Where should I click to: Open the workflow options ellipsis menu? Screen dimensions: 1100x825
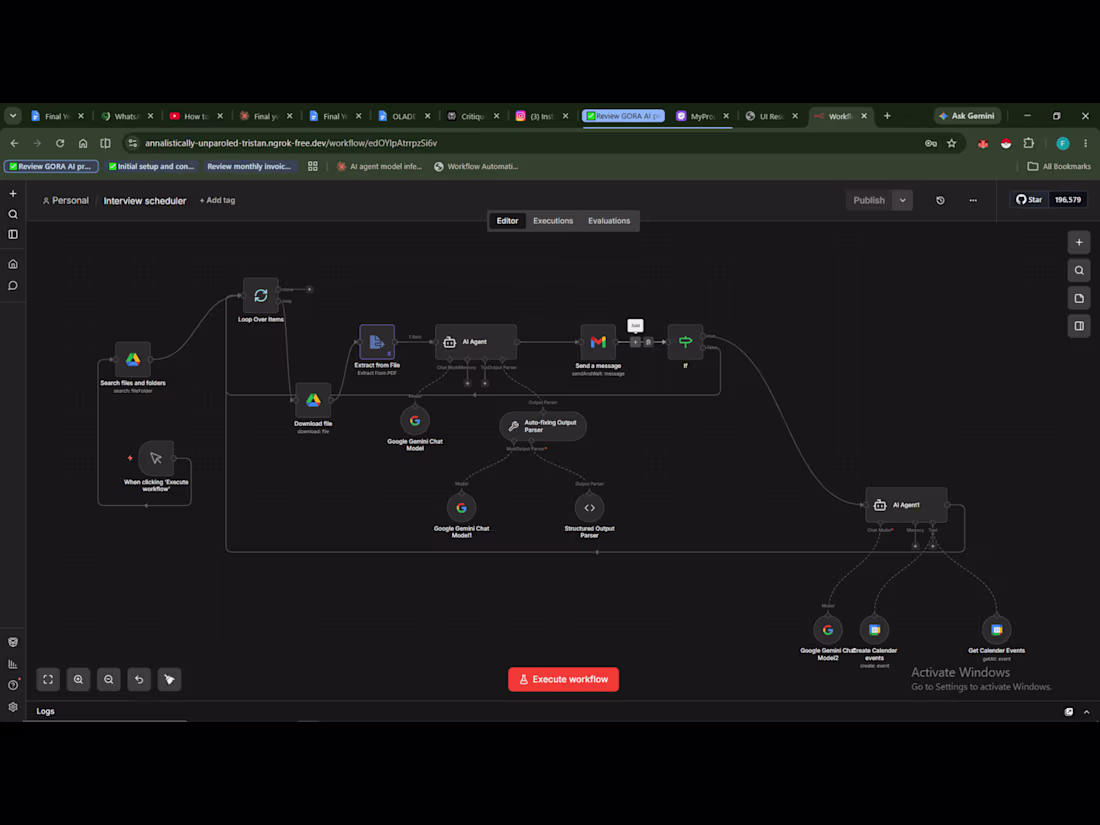pyautogui.click(x=973, y=200)
